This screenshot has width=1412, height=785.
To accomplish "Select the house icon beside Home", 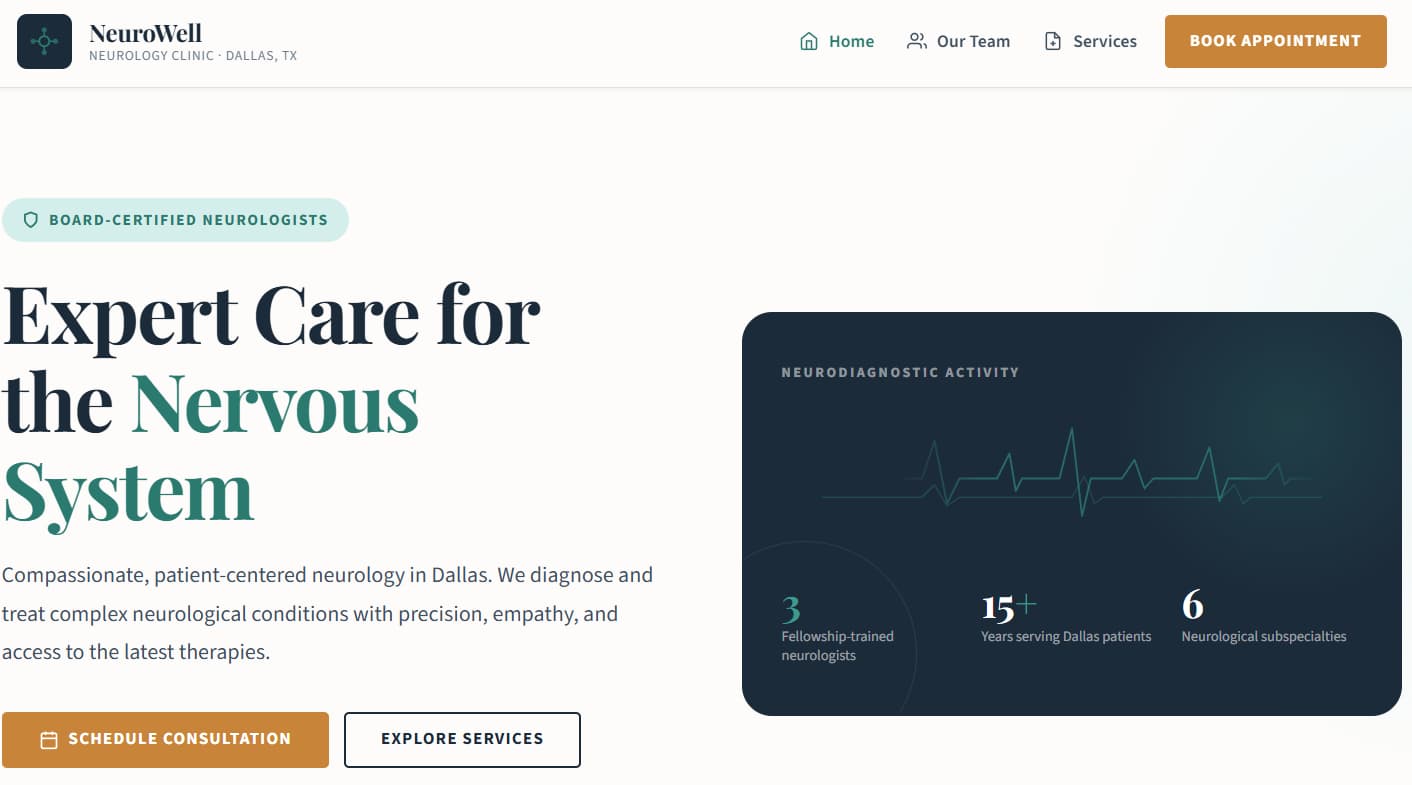I will point(808,41).
